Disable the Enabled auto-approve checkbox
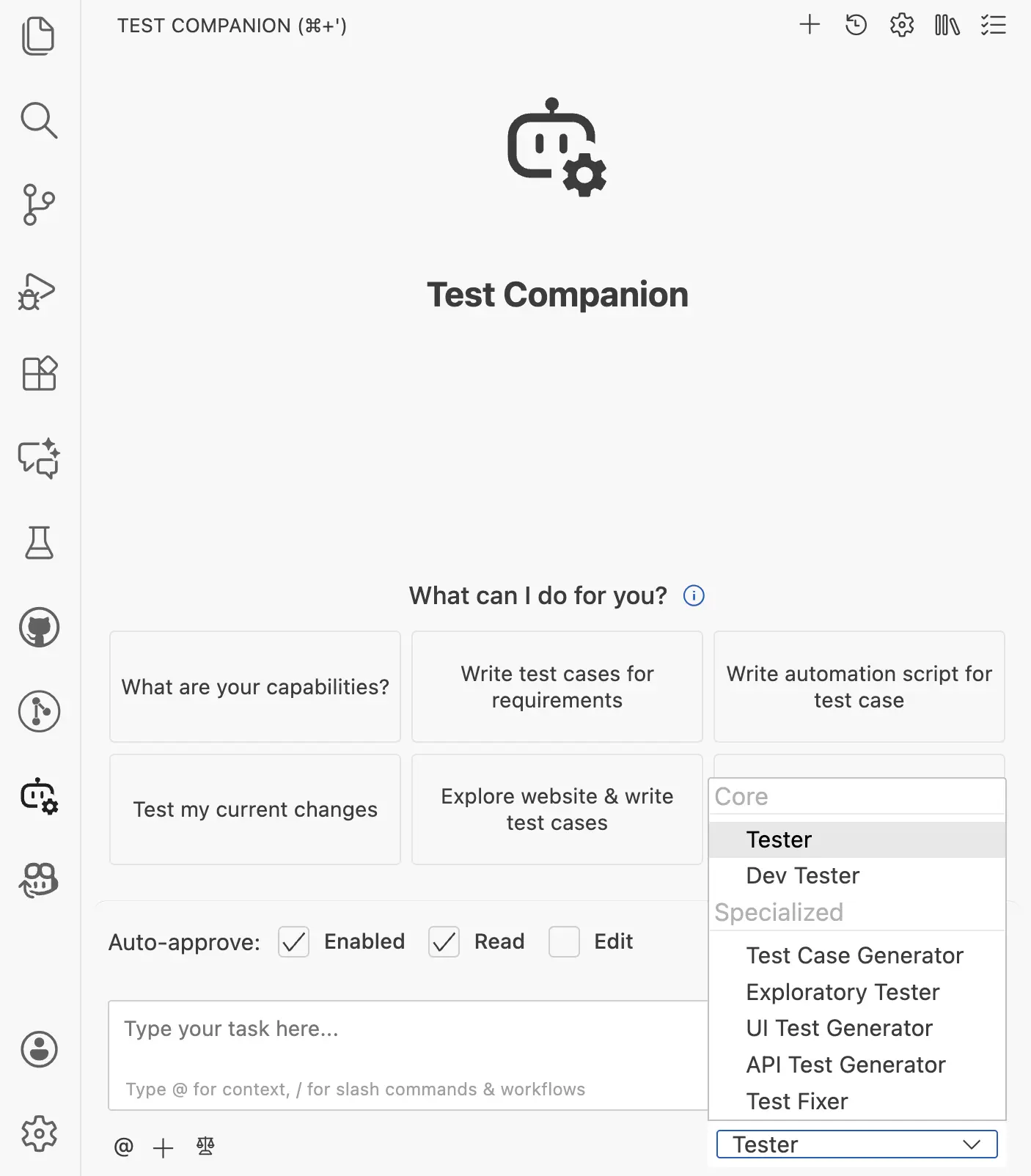 [x=293, y=942]
